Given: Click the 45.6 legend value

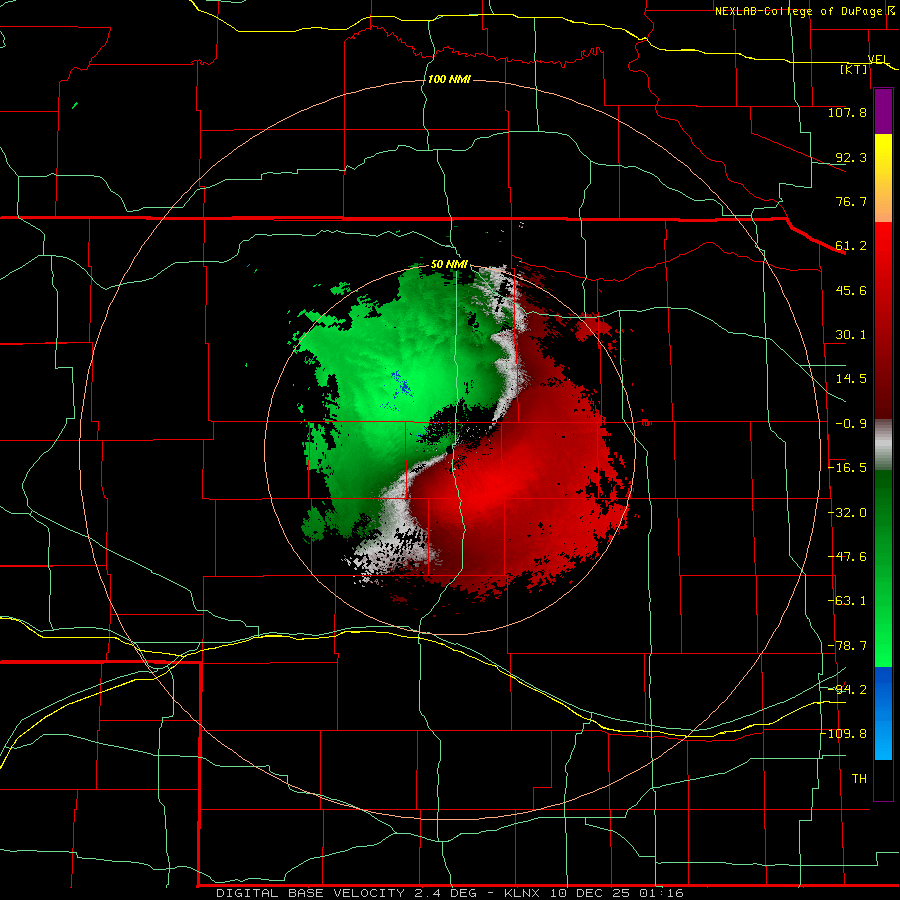Looking at the screenshot, I should coord(851,290).
